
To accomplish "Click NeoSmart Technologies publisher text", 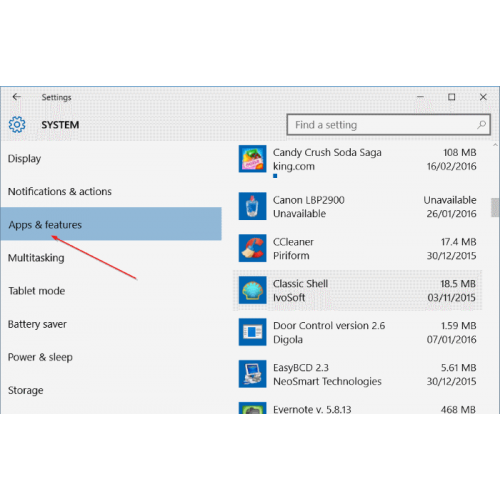I will tap(327, 381).
